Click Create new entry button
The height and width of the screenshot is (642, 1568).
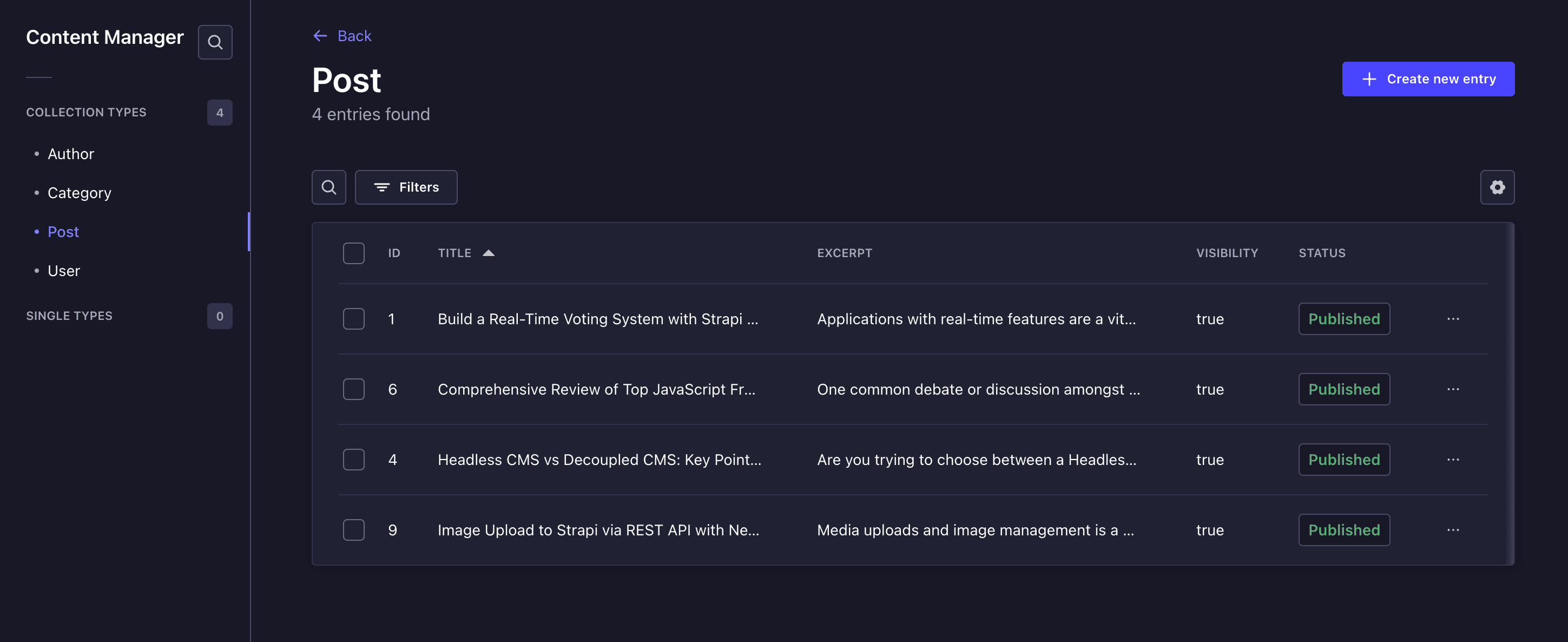coord(1428,78)
